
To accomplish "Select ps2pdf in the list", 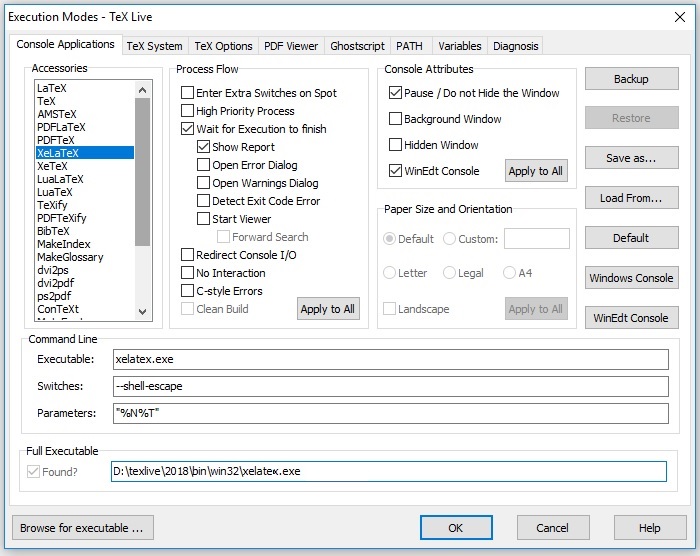I will coord(85,296).
